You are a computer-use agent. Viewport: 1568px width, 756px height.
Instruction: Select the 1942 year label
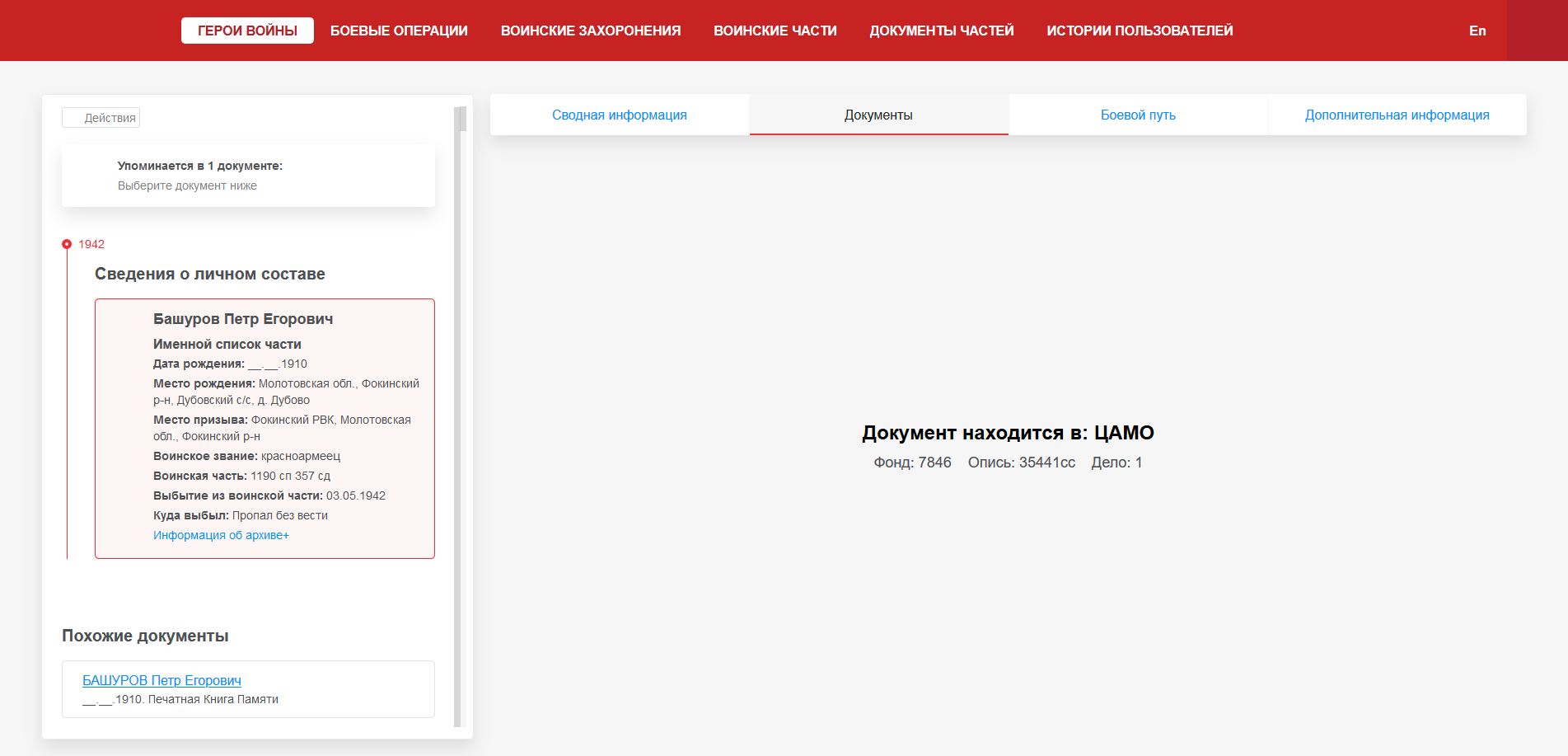tap(91, 244)
